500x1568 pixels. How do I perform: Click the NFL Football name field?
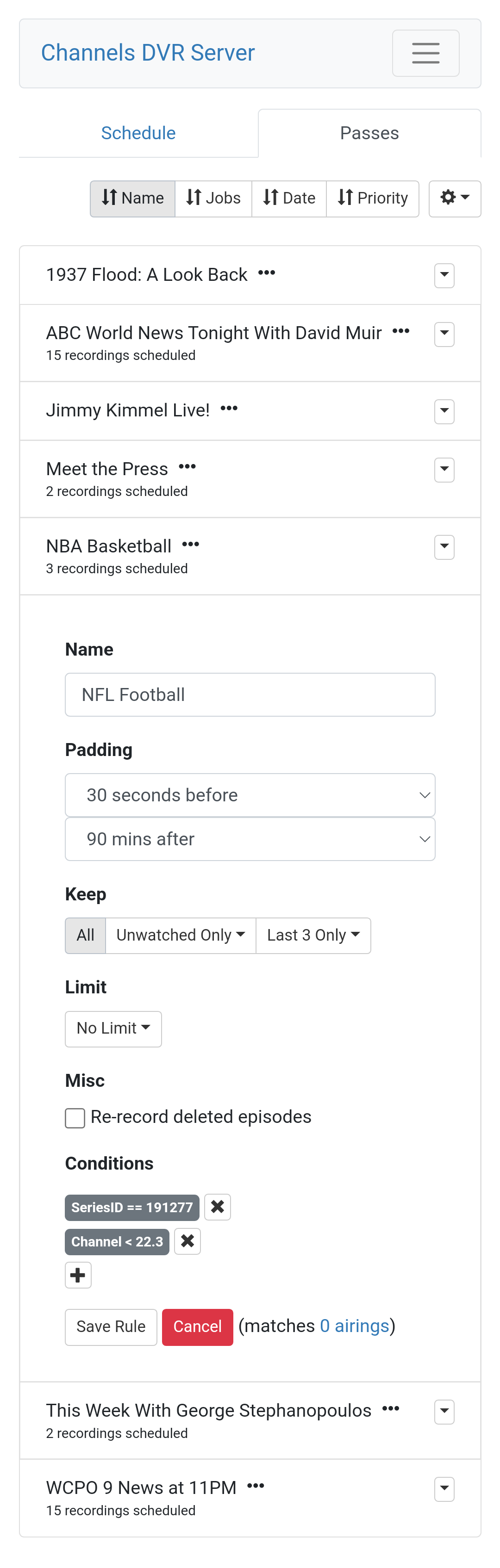[x=250, y=694]
